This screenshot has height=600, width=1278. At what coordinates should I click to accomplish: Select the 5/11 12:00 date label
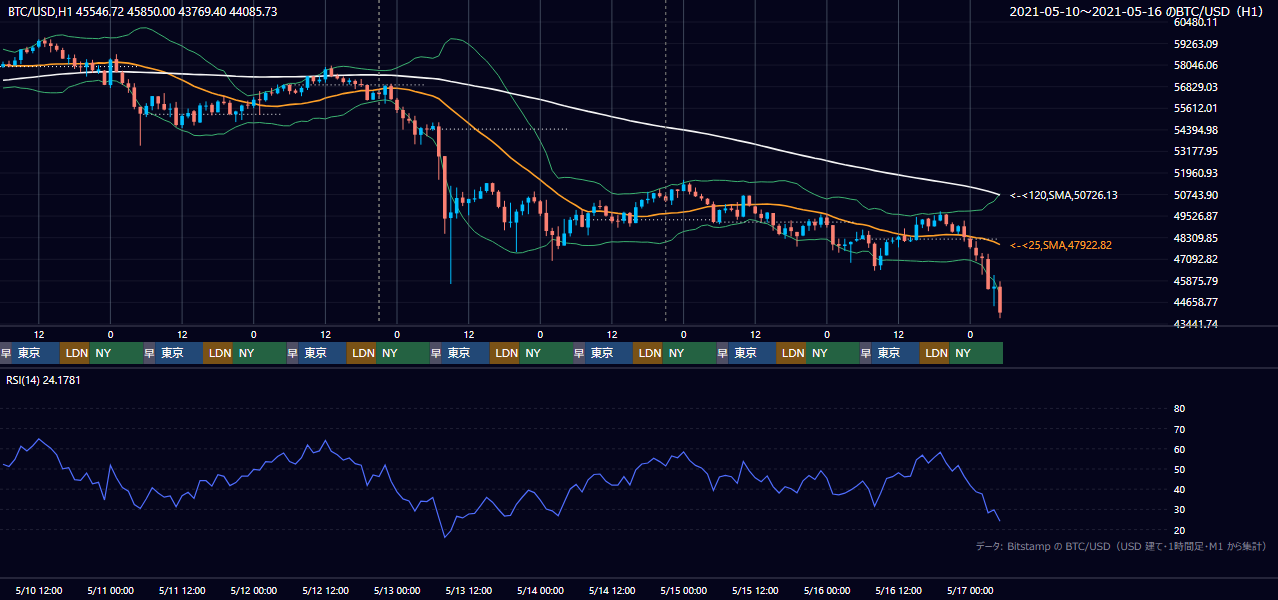tap(182, 590)
